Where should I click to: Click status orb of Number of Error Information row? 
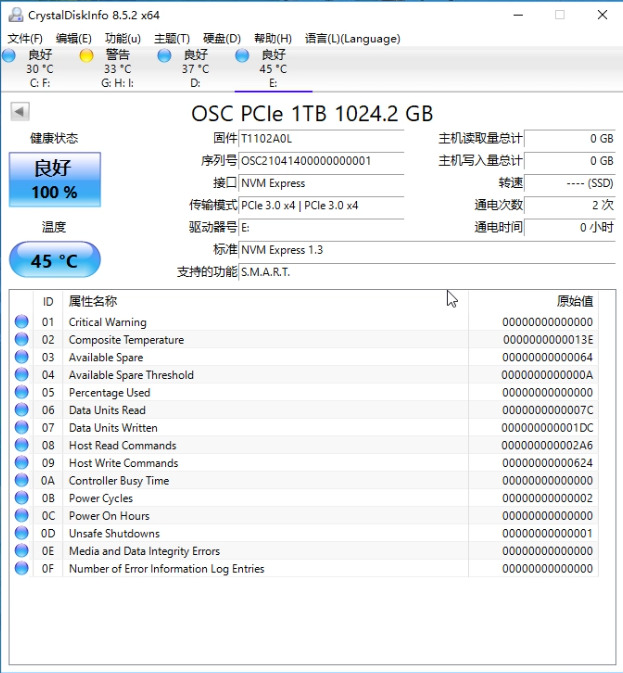pos(21,568)
